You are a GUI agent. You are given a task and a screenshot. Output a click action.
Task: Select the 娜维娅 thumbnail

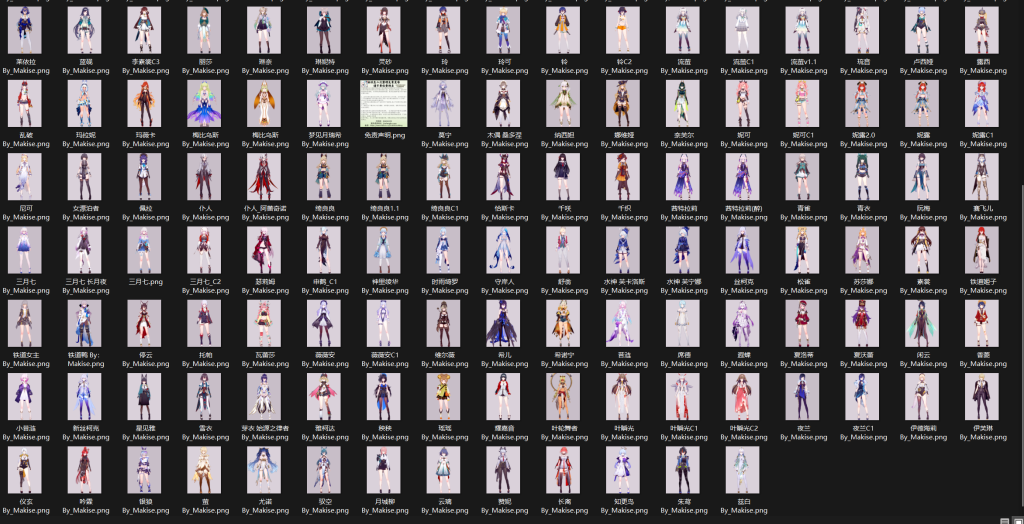click(622, 103)
